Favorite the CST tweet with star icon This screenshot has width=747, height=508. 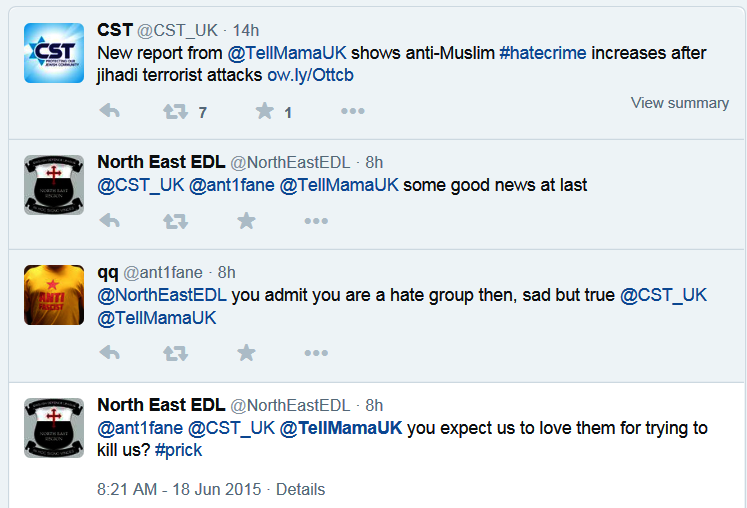264,112
